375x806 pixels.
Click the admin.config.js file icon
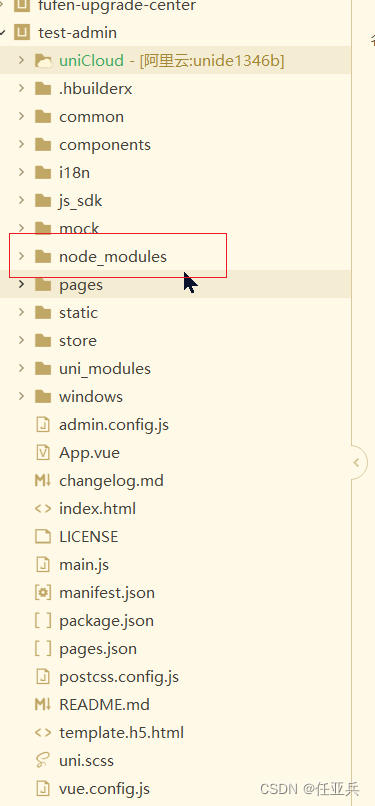[43, 425]
